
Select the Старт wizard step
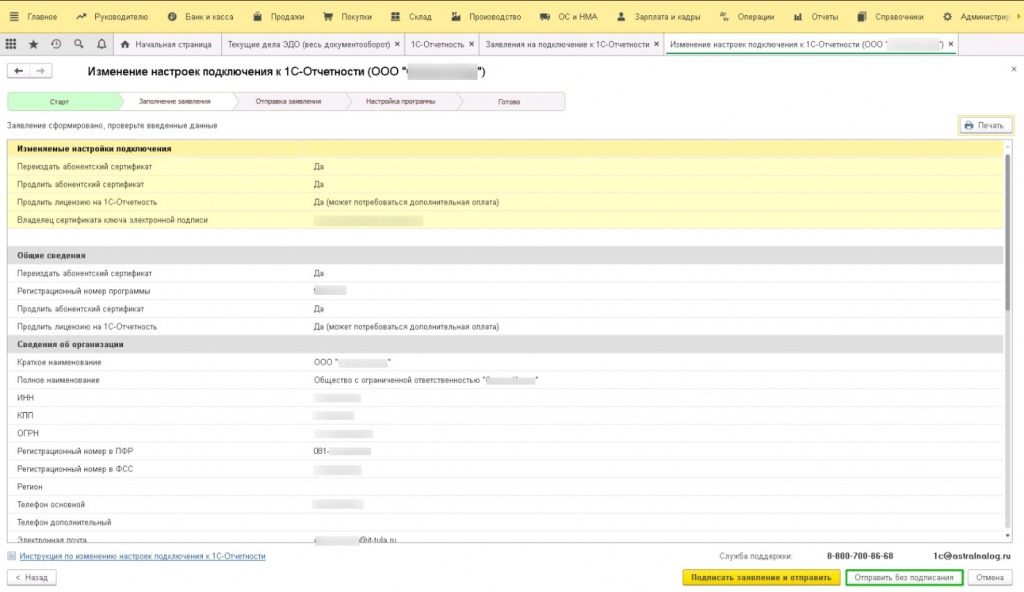63,101
